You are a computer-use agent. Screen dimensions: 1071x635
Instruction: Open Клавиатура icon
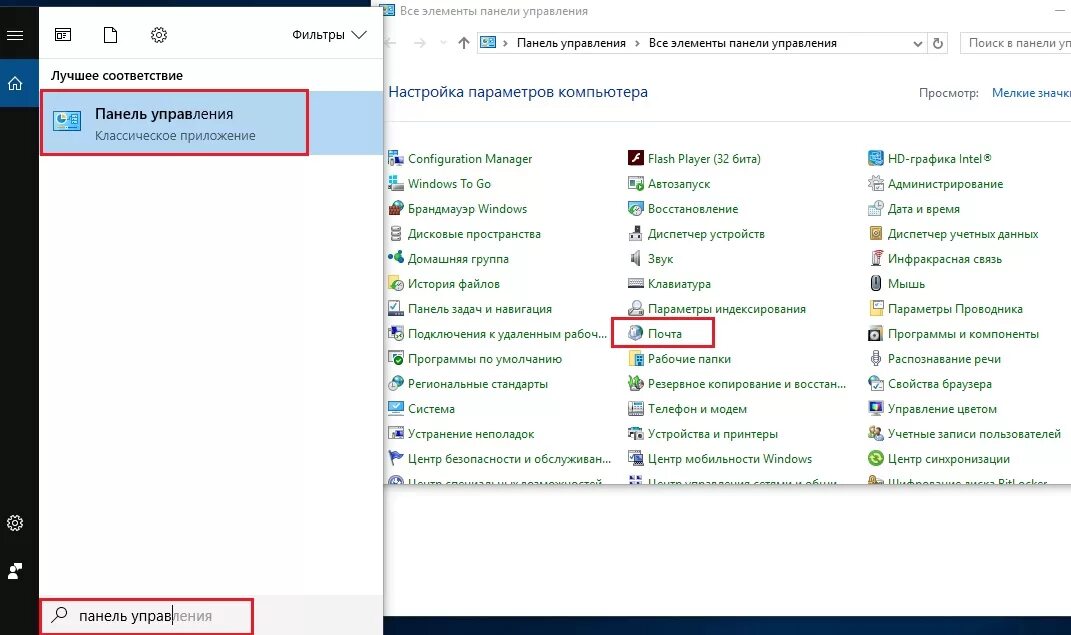point(635,283)
